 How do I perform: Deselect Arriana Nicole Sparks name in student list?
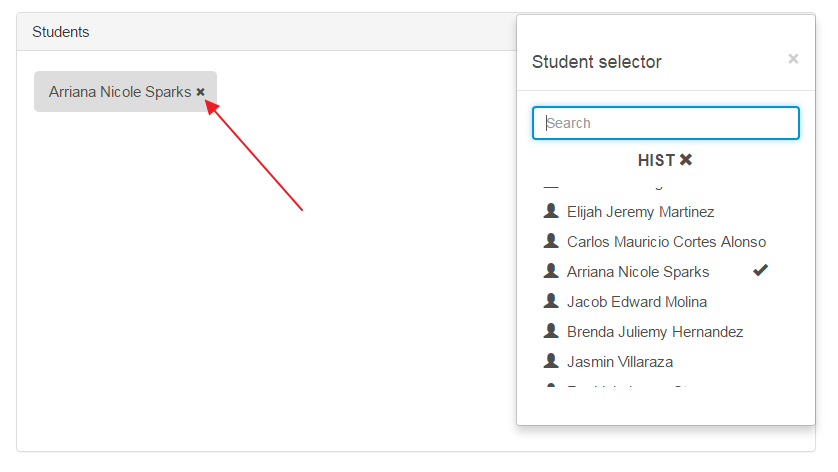coord(638,272)
